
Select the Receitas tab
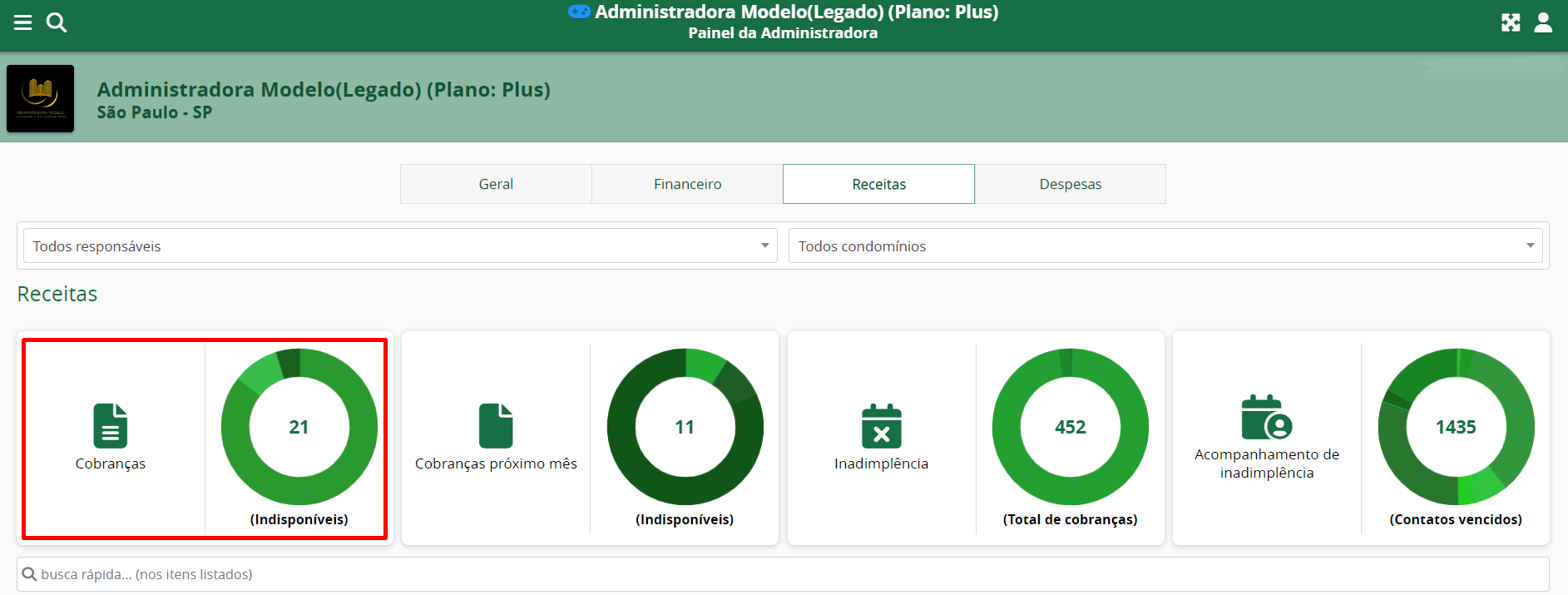tap(878, 184)
